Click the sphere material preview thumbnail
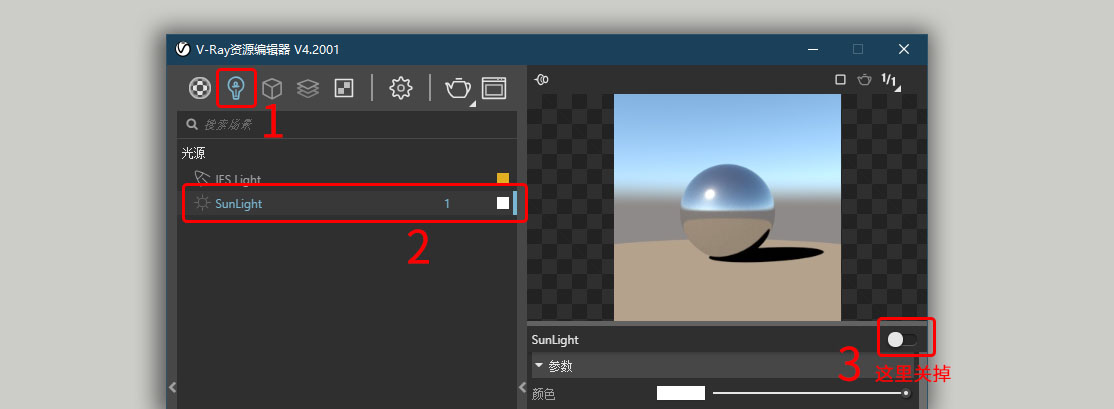Screen dimensions: 1114x409 728,207
